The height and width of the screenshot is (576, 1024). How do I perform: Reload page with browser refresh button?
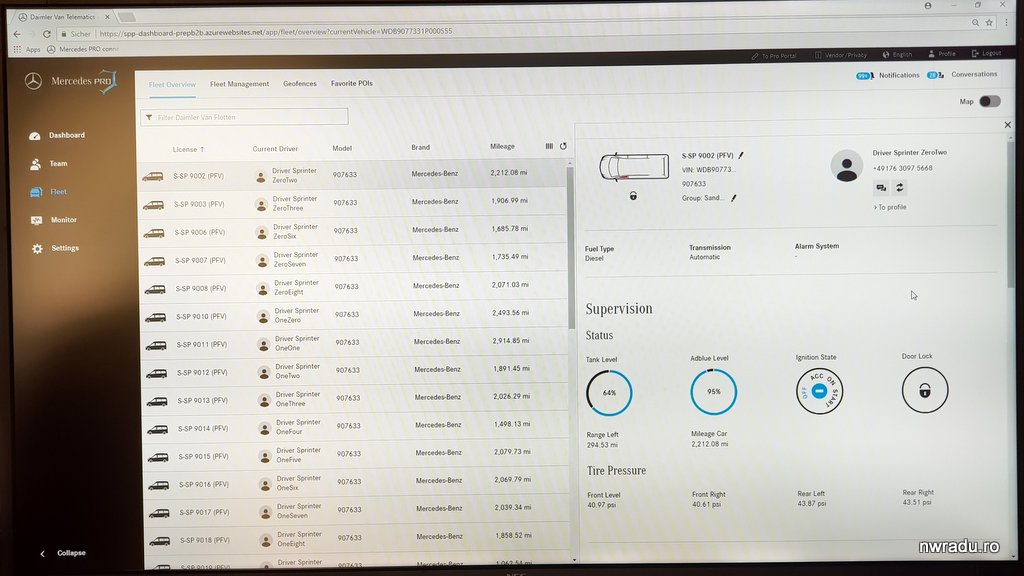[46, 34]
